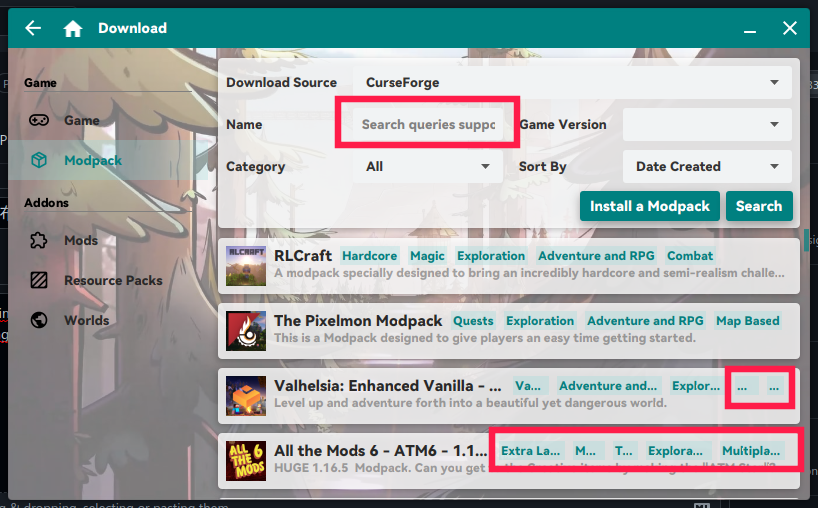Switch to Modpack section in sidebar
The image size is (818, 508).
pos(107,161)
